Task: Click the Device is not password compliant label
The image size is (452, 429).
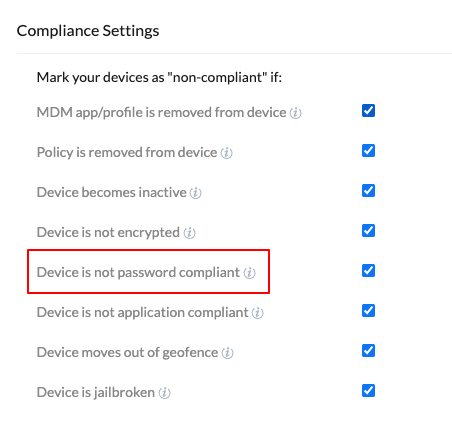Action: click(138, 273)
